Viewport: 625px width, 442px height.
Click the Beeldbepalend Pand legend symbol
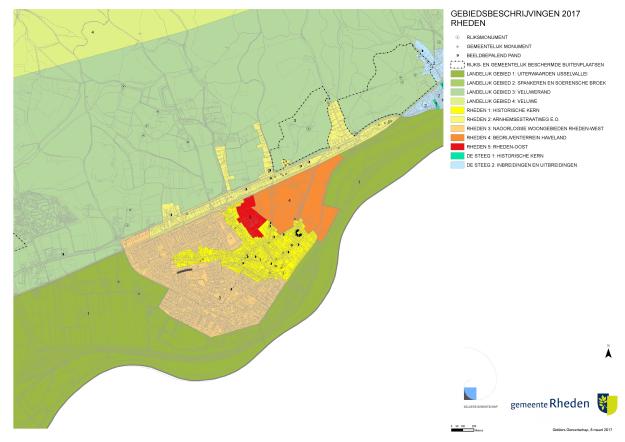(456, 55)
